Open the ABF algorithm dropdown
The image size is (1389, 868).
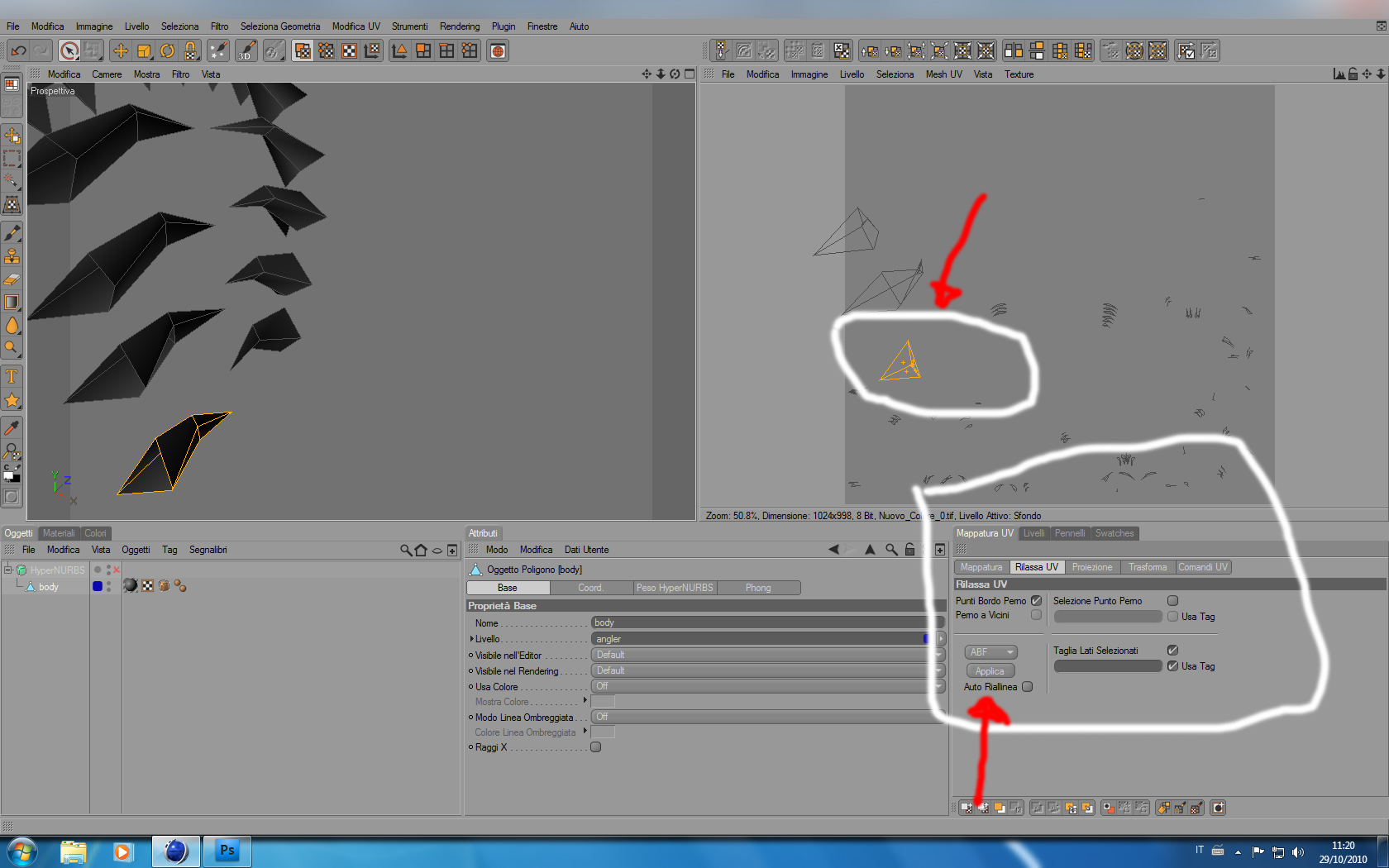coord(990,652)
